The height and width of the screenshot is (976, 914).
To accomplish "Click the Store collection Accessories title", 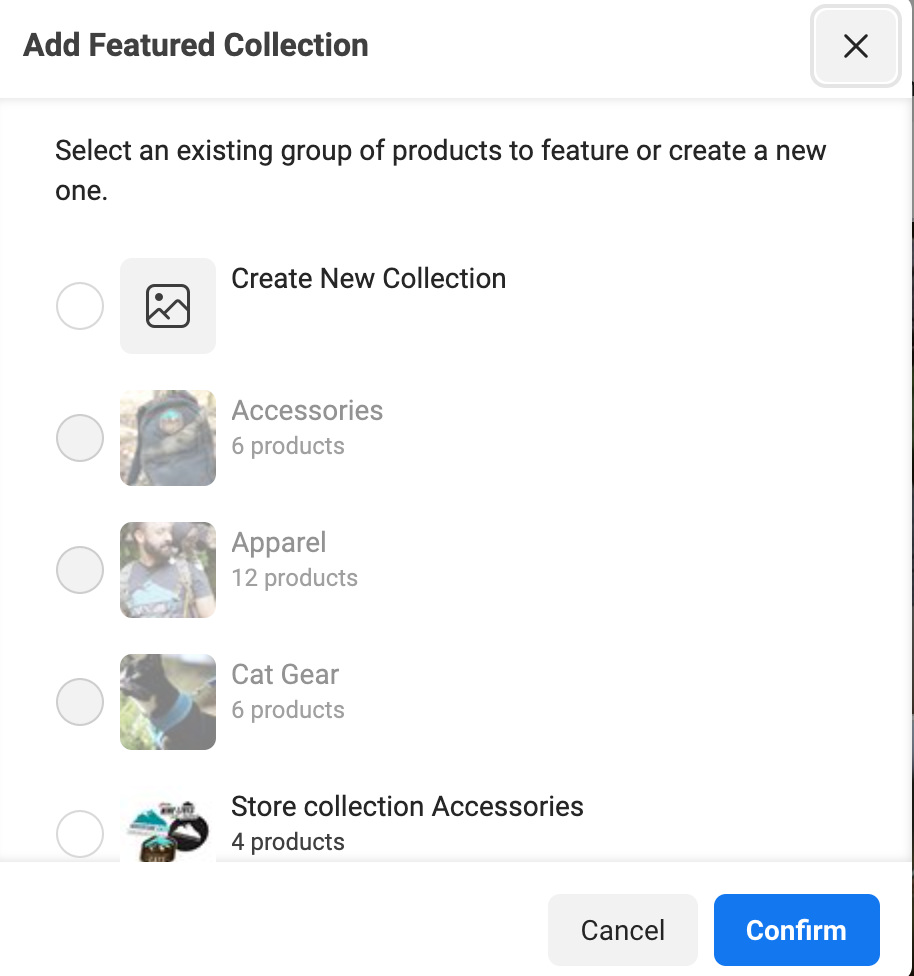I will tap(407, 806).
